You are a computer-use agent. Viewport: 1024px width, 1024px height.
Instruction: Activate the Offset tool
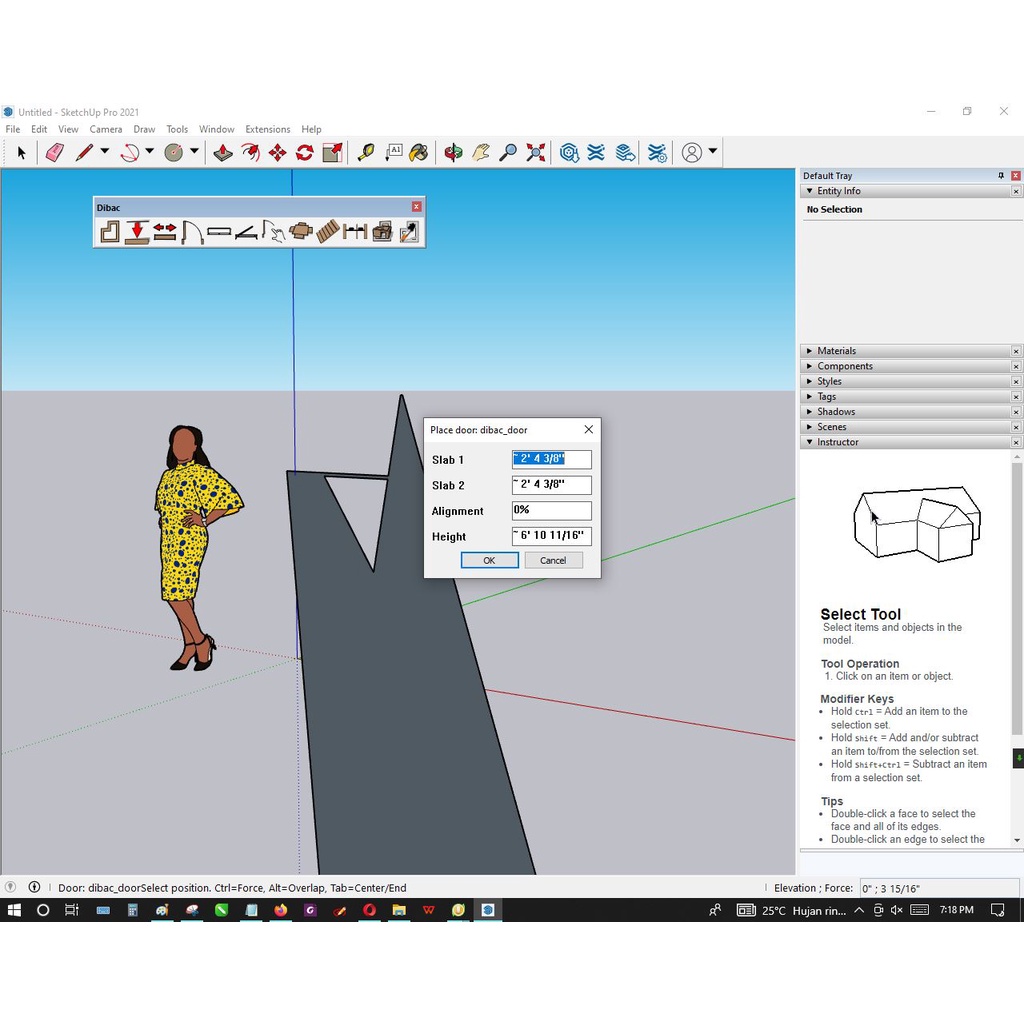(x=250, y=153)
